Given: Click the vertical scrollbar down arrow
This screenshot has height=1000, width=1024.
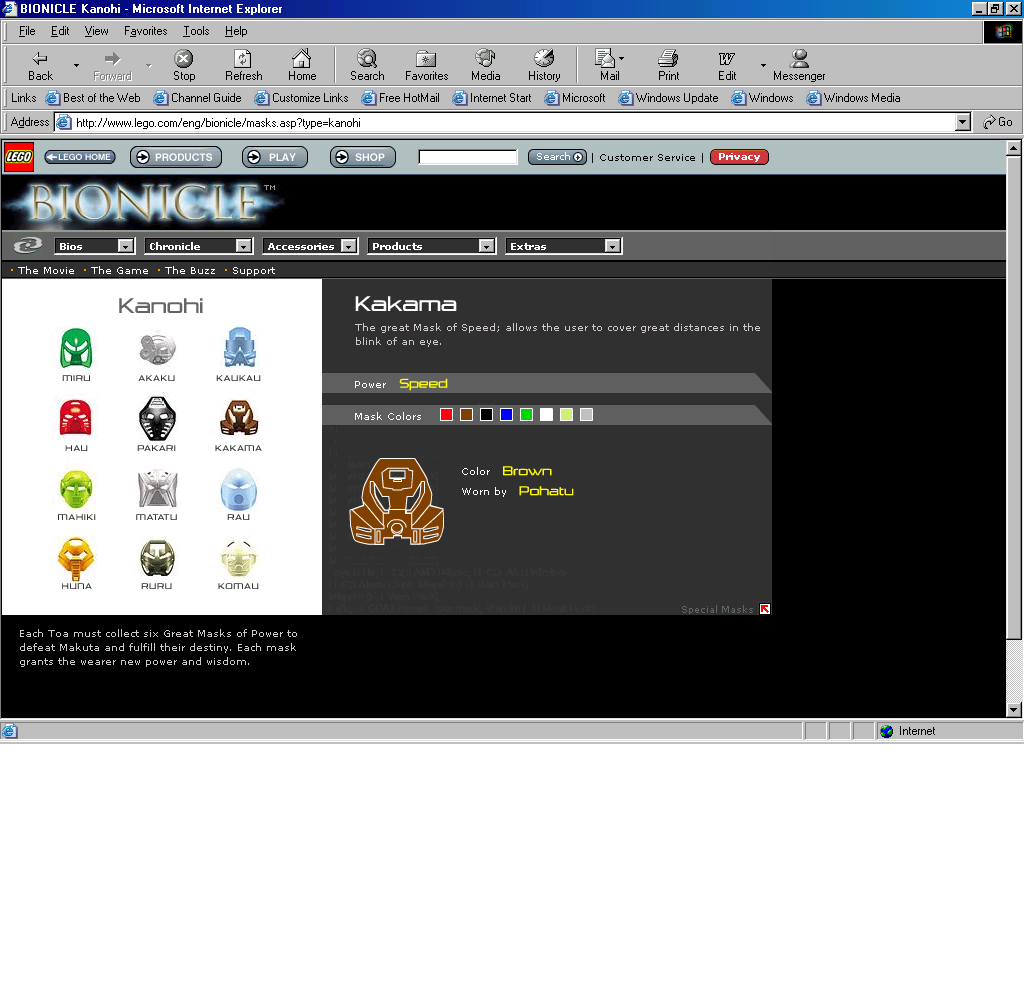Looking at the screenshot, I should click(1013, 709).
